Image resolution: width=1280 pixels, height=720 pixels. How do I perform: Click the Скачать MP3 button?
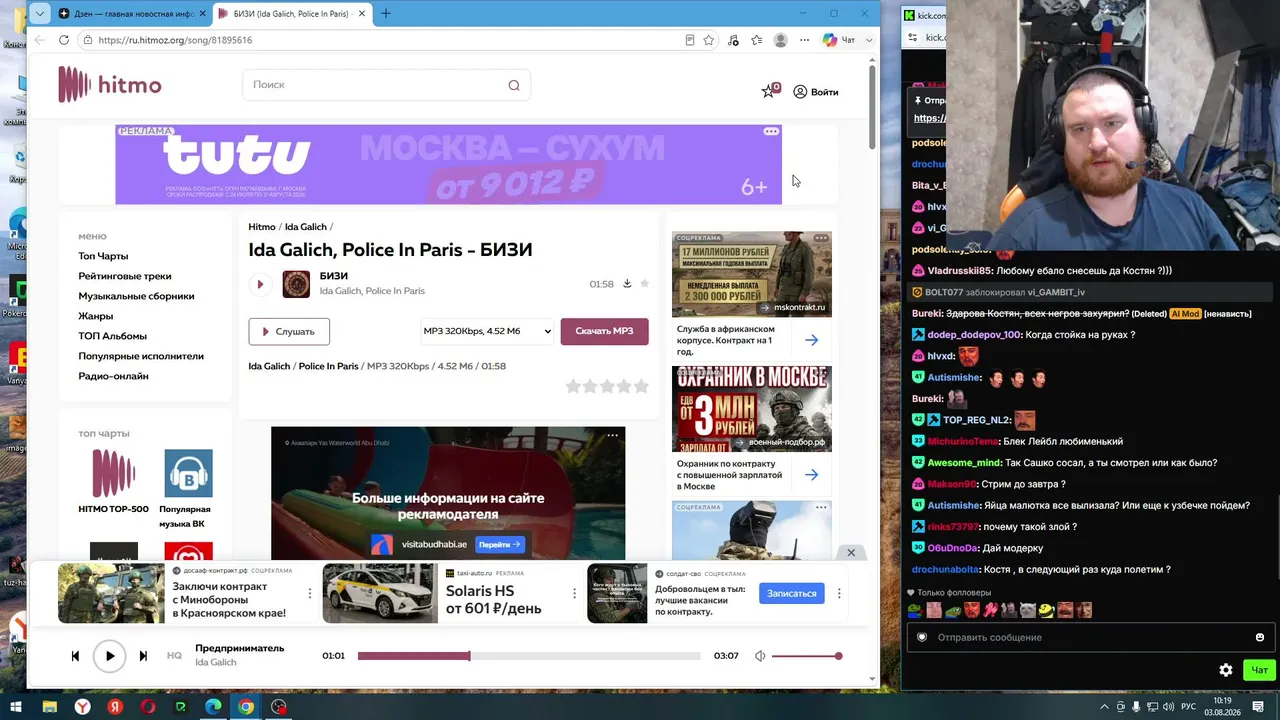point(604,331)
